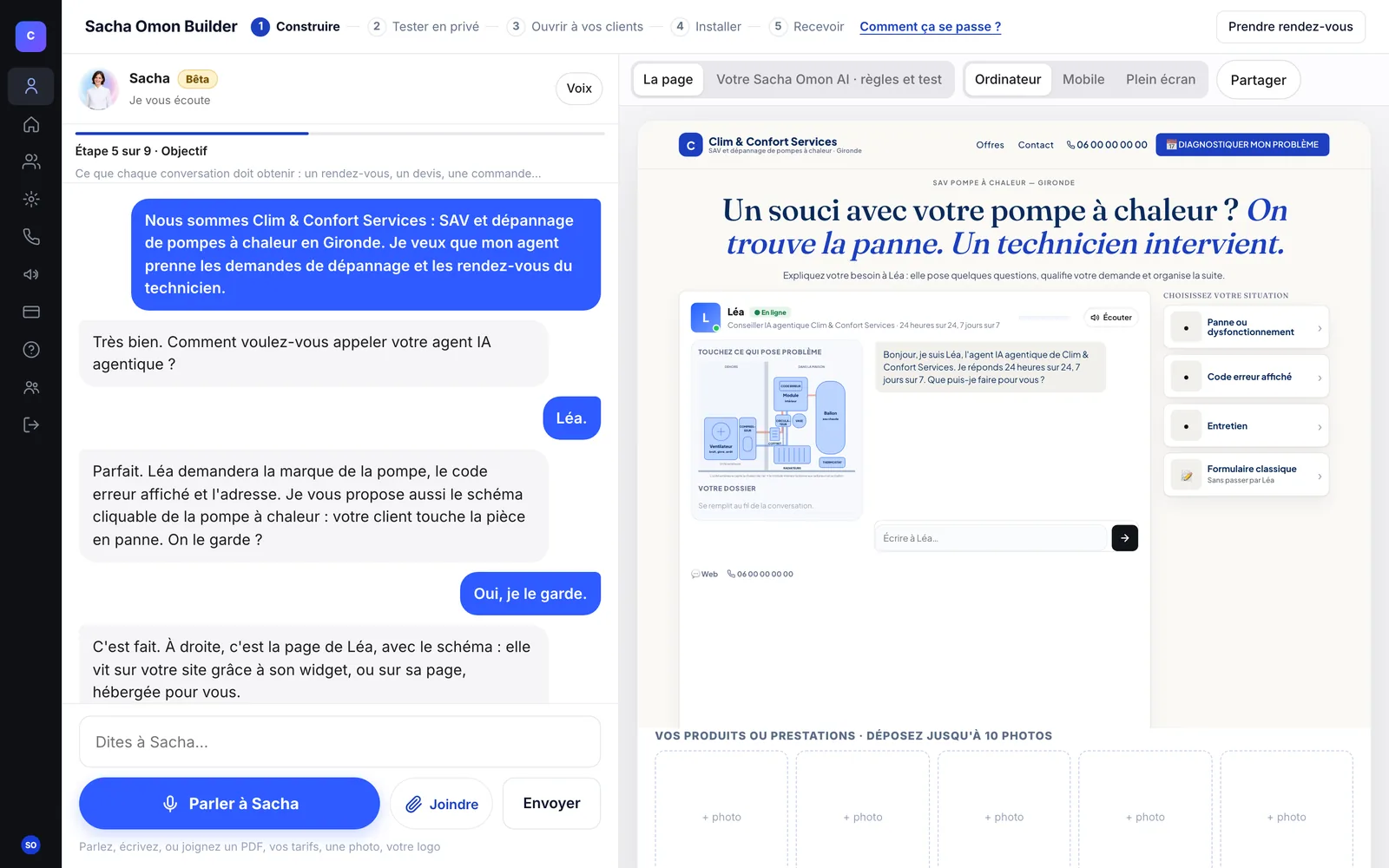Click the 06 00 00 00 00 header phone link
Image resolution: width=1389 pixels, height=868 pixels.
click(1107, 145)
